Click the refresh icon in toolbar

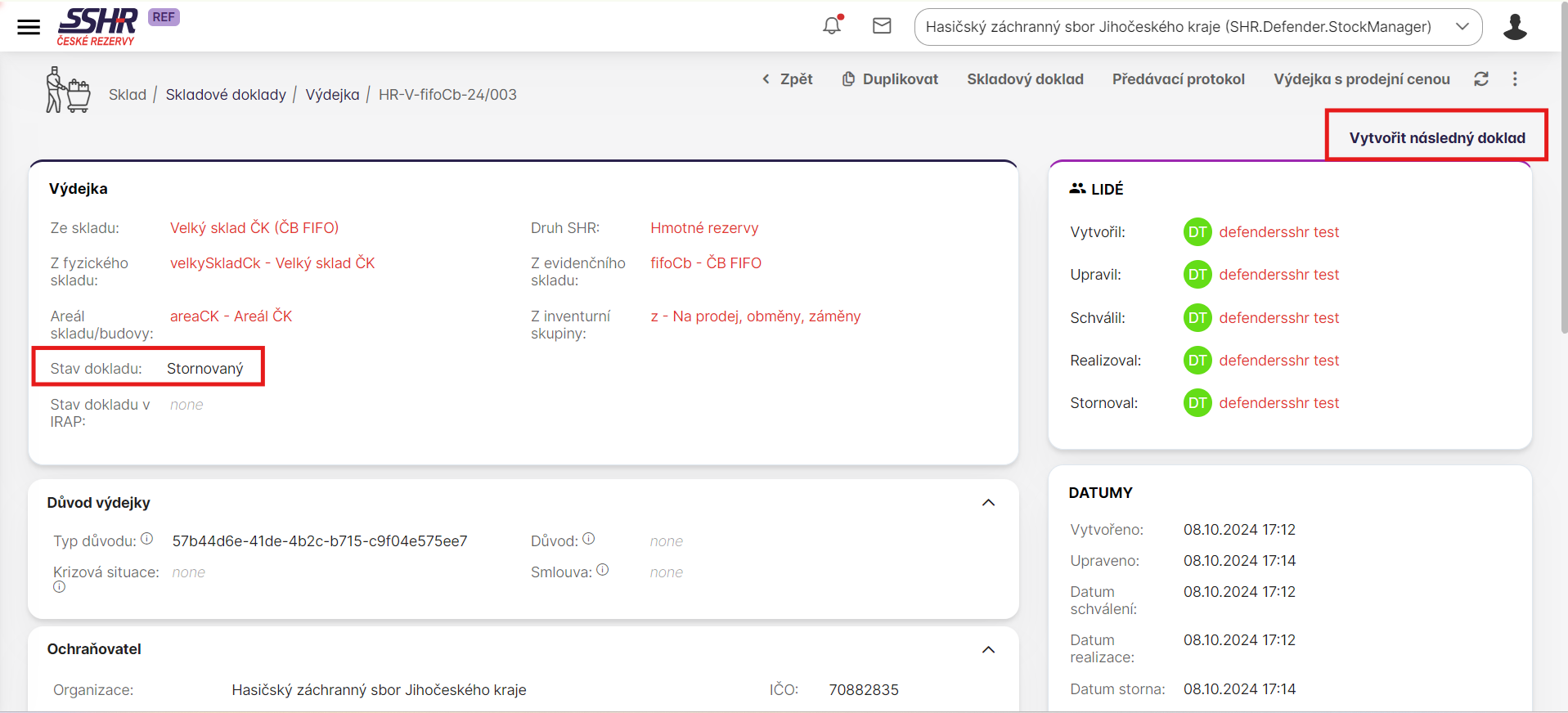(x=1481, y=79)
